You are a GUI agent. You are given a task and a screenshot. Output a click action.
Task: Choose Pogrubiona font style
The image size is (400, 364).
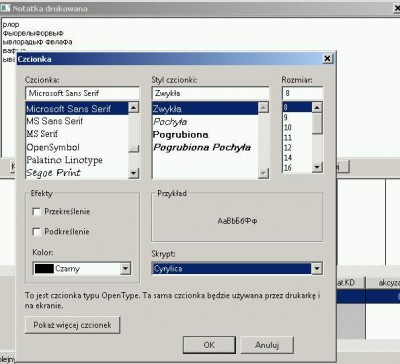[180, 135]
